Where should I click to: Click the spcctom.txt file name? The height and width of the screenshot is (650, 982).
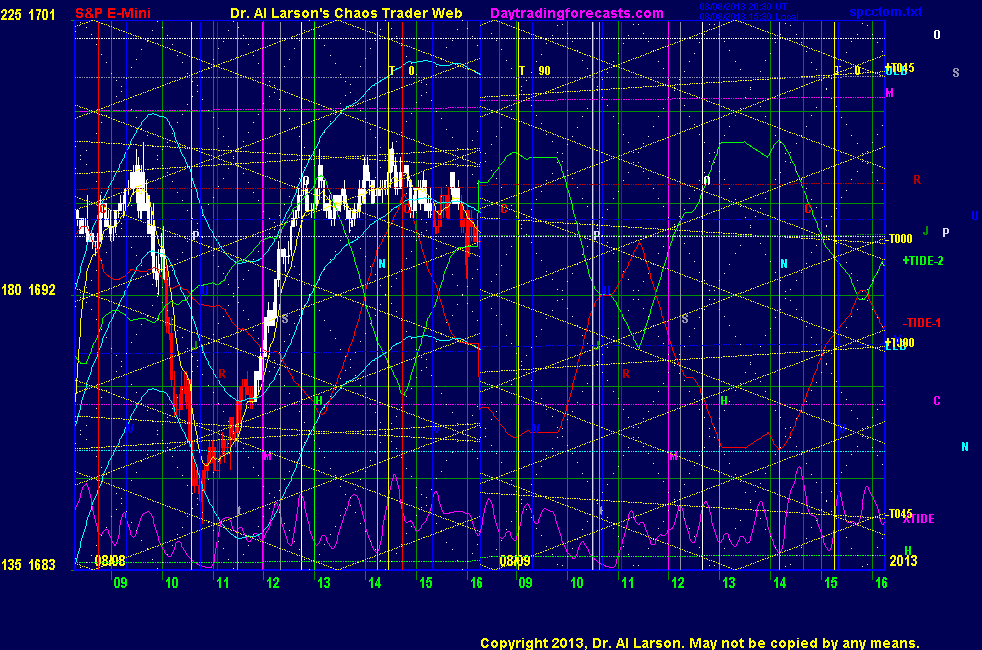[886, 12]
